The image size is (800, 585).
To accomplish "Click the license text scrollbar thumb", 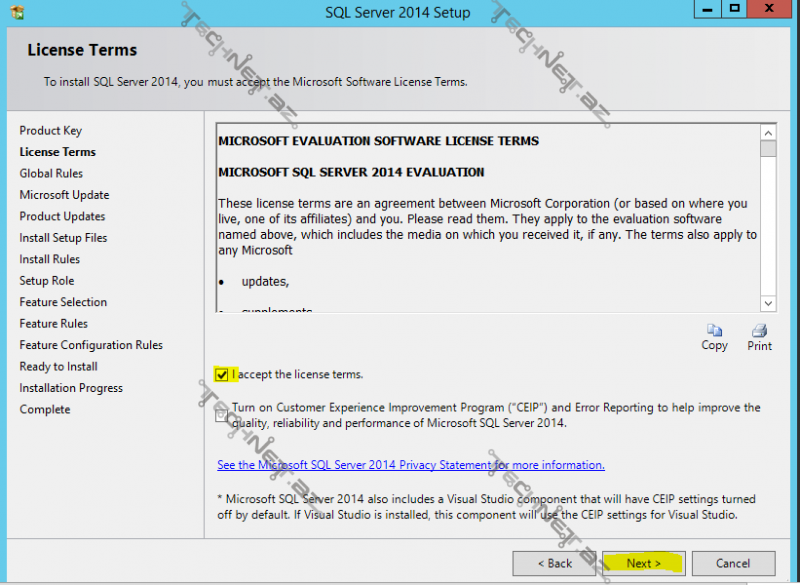I will 767,149.
